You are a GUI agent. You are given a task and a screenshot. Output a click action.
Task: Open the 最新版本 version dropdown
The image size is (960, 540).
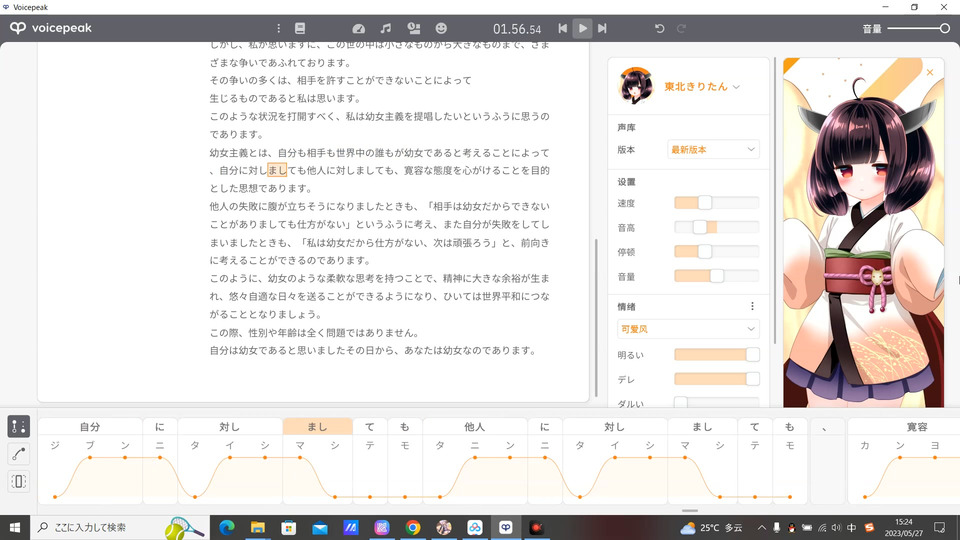tap(713, 149)
